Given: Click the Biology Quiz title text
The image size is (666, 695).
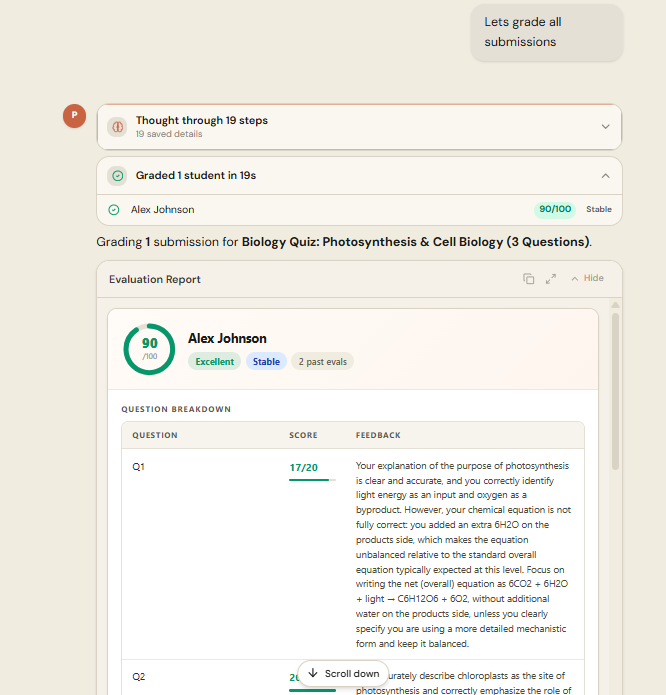Looking at the screenshot, I should click(416, 242).
